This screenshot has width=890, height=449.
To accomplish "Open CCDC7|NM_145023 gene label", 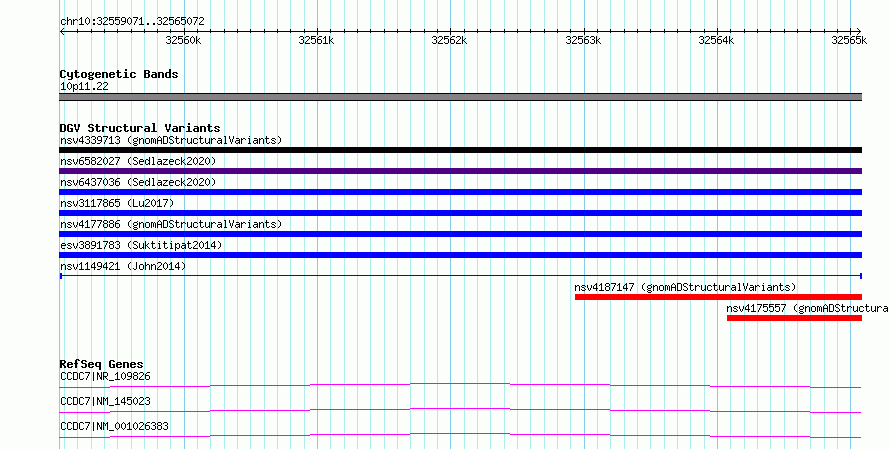I will [105, 401].
